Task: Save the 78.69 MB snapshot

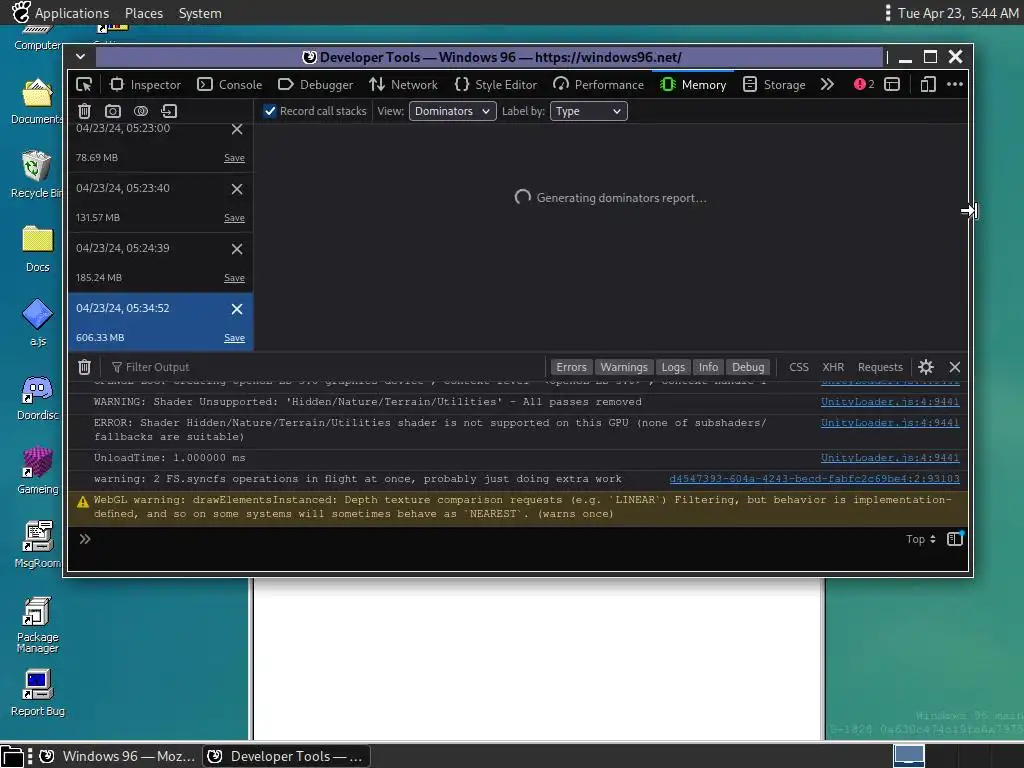Action: pyautogui.click(x=234, y=158)
